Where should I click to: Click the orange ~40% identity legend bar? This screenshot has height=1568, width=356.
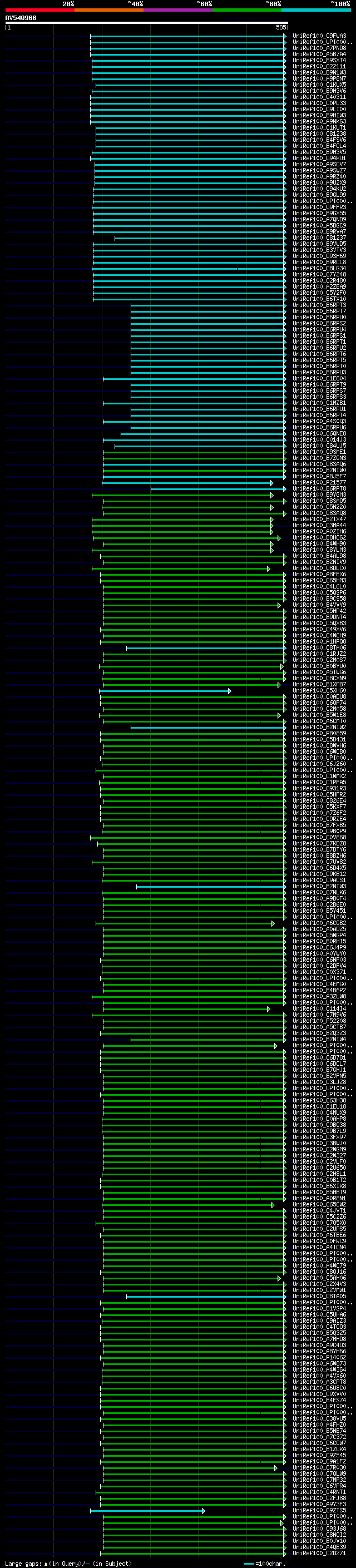pos(109,10)
